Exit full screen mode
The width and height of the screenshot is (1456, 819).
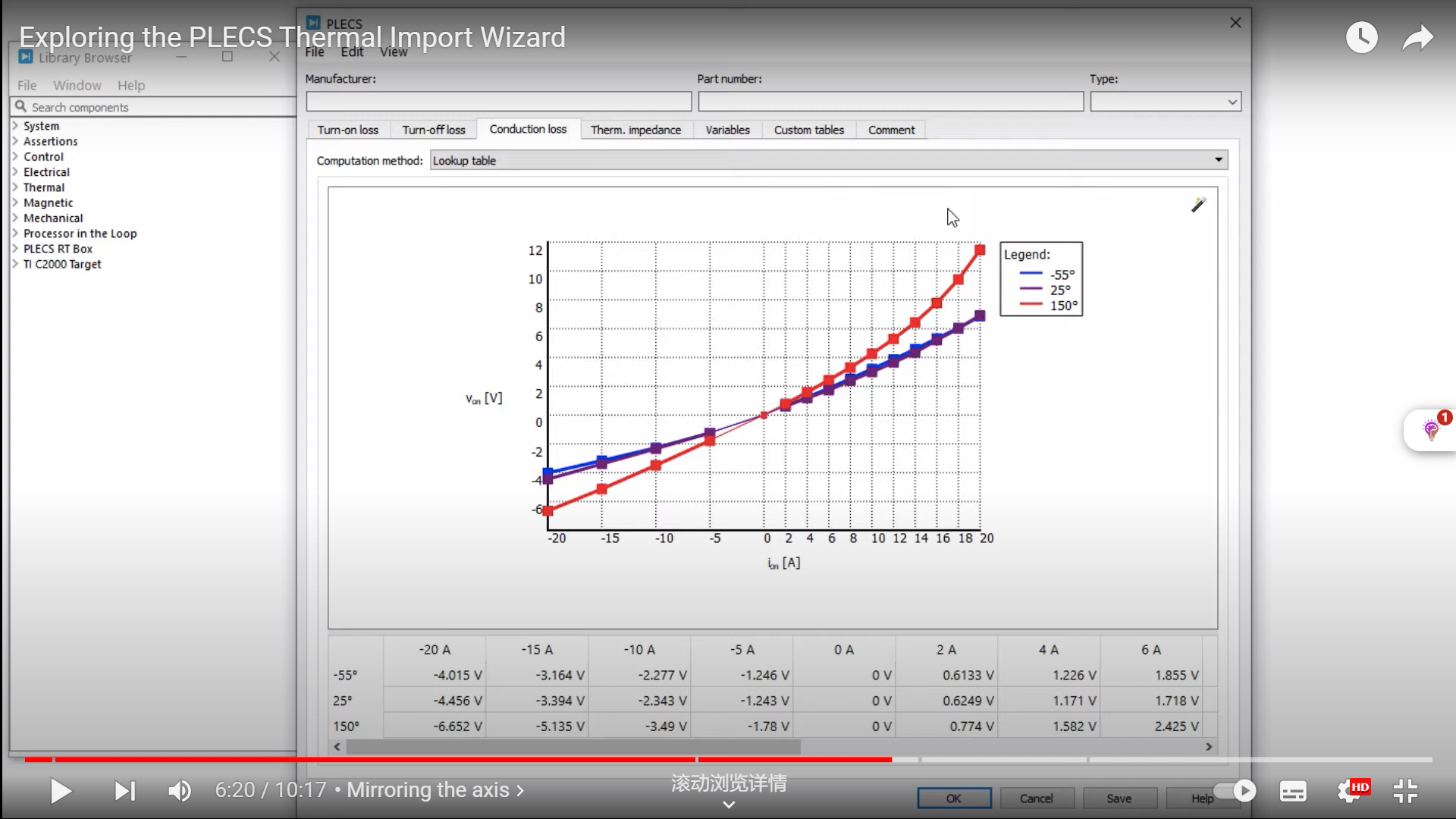[x=1405, y=791]
